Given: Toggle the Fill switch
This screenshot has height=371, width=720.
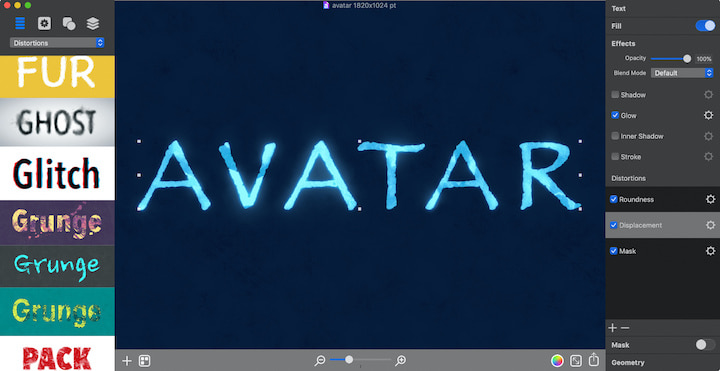Looking at the screenshot, I should tap(705, 26).
